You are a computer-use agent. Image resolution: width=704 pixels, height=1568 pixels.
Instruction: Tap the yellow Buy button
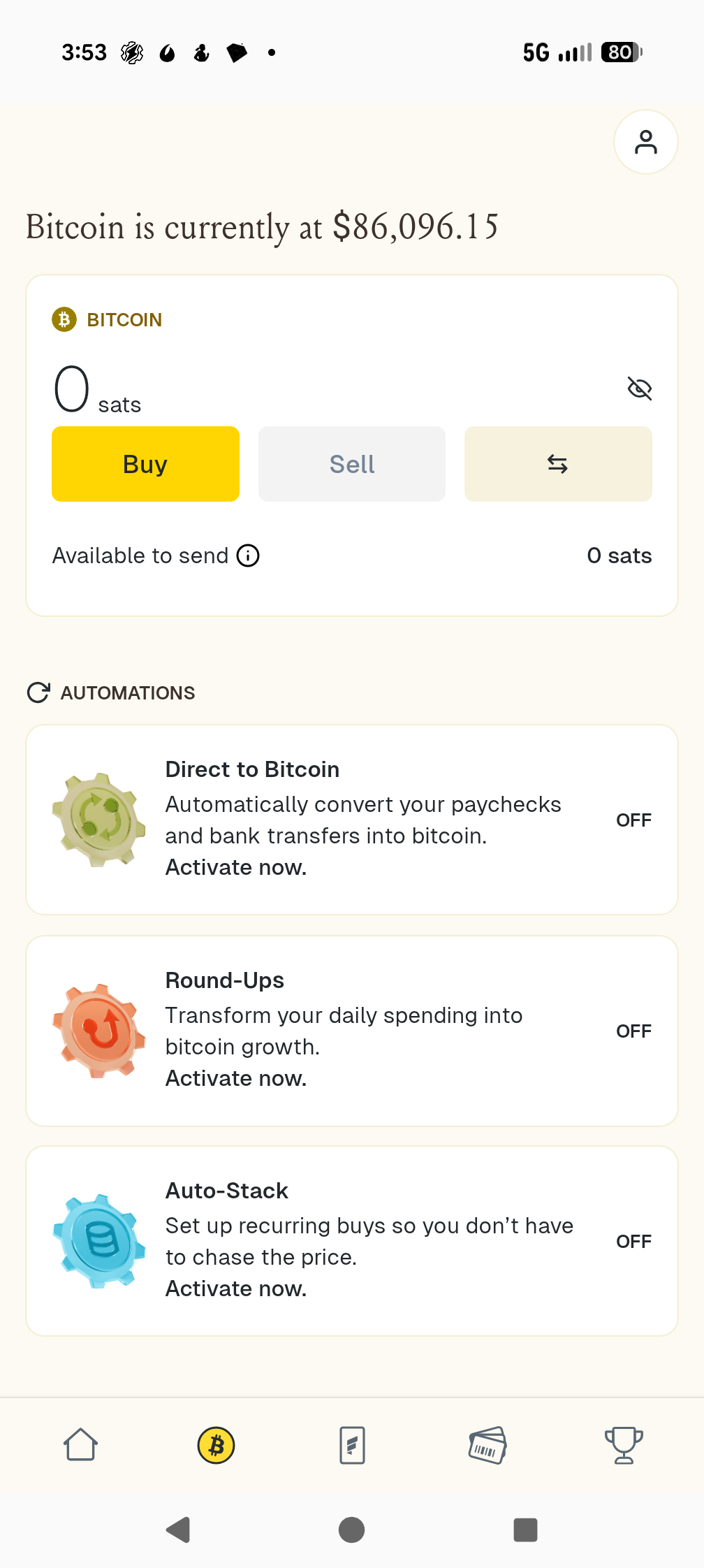point(145,464)
